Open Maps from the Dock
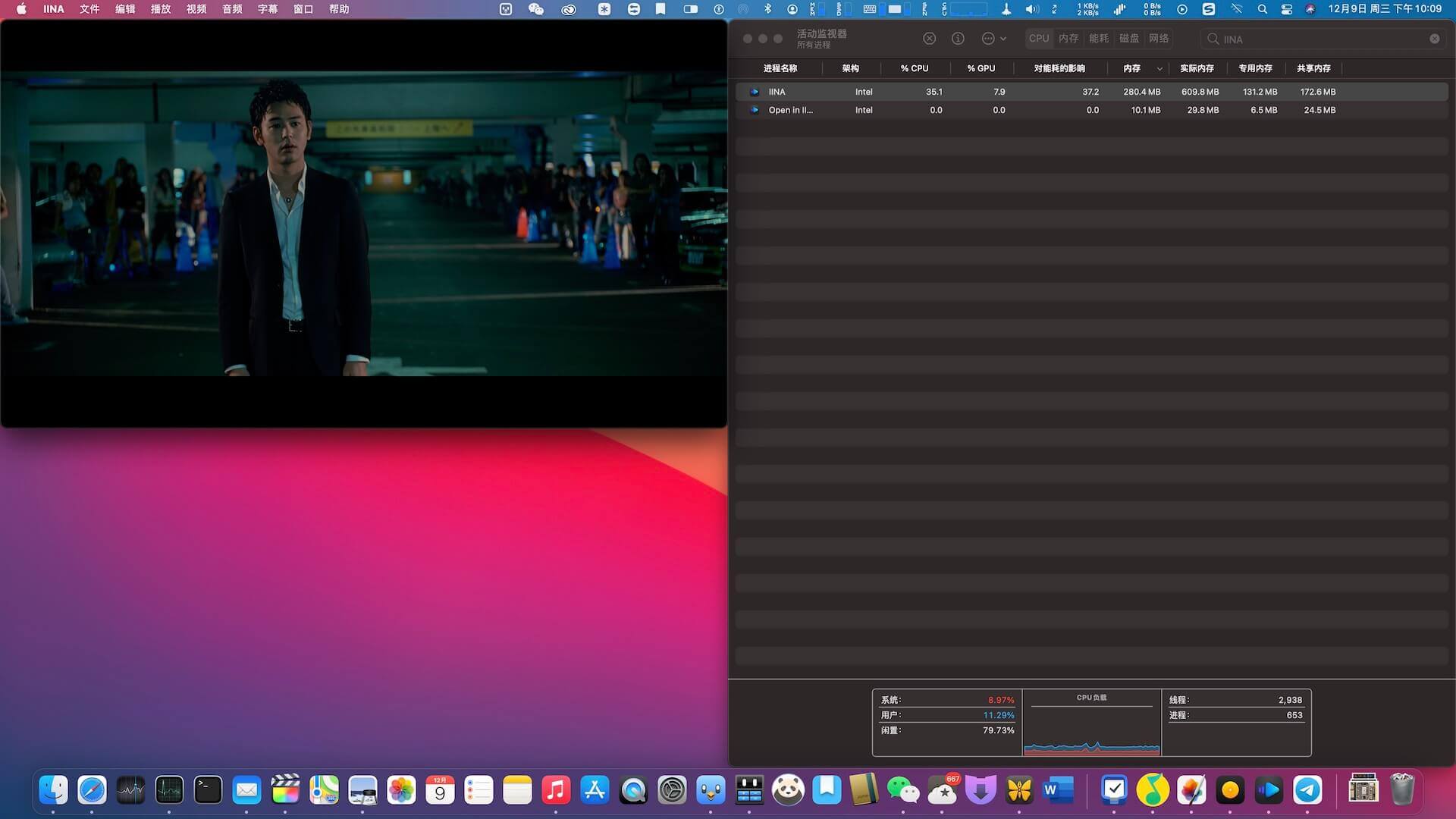Screen dimensions: 1456x819 click(324, 790)
